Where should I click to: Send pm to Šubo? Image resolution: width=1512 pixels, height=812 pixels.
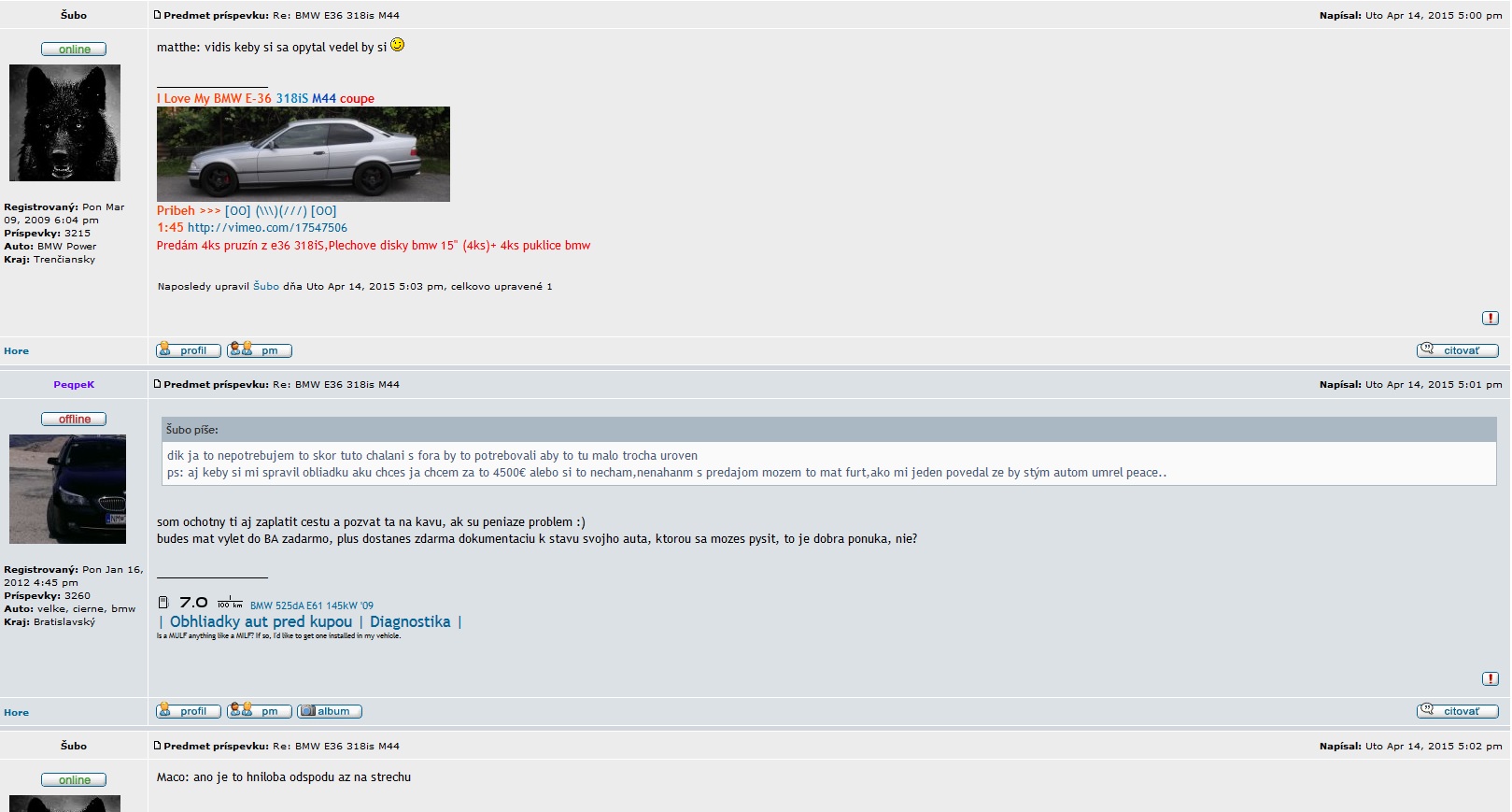pos(259,349)
